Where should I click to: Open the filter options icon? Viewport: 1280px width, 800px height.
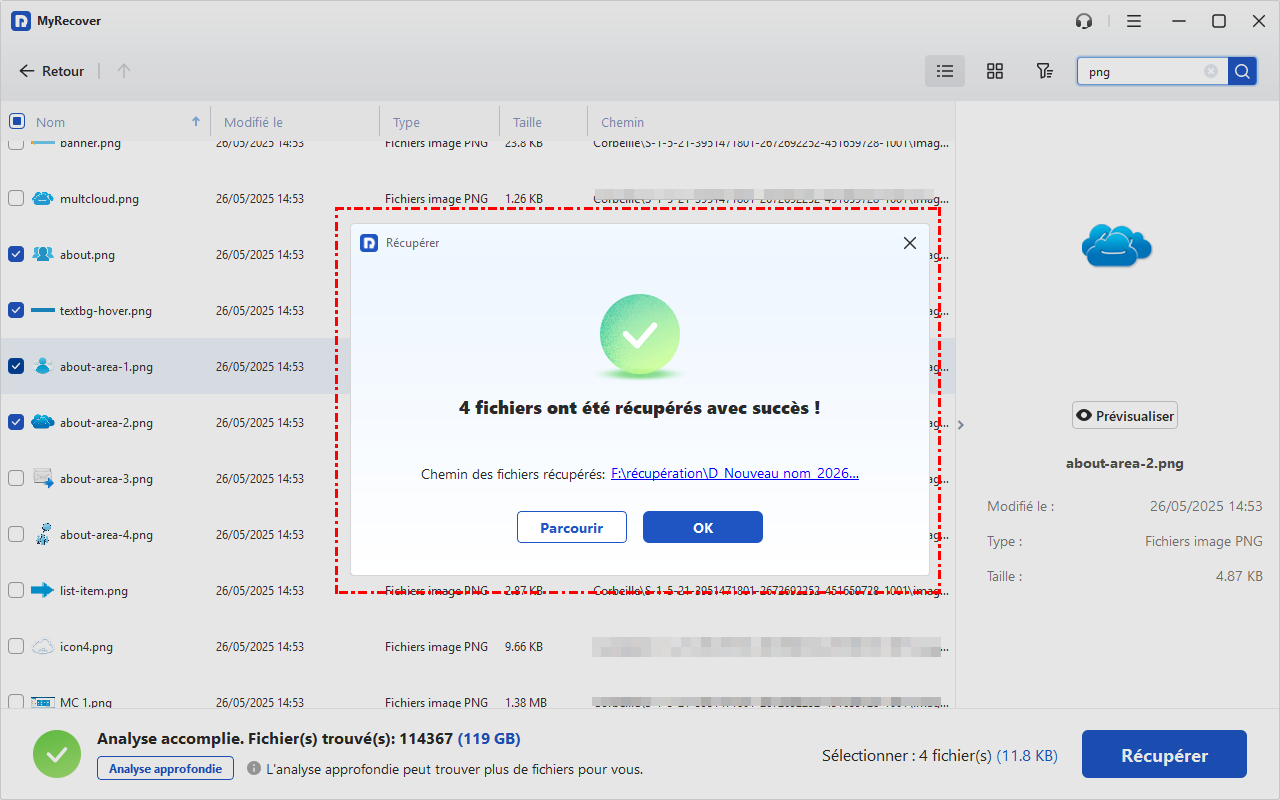[1044, 71]
